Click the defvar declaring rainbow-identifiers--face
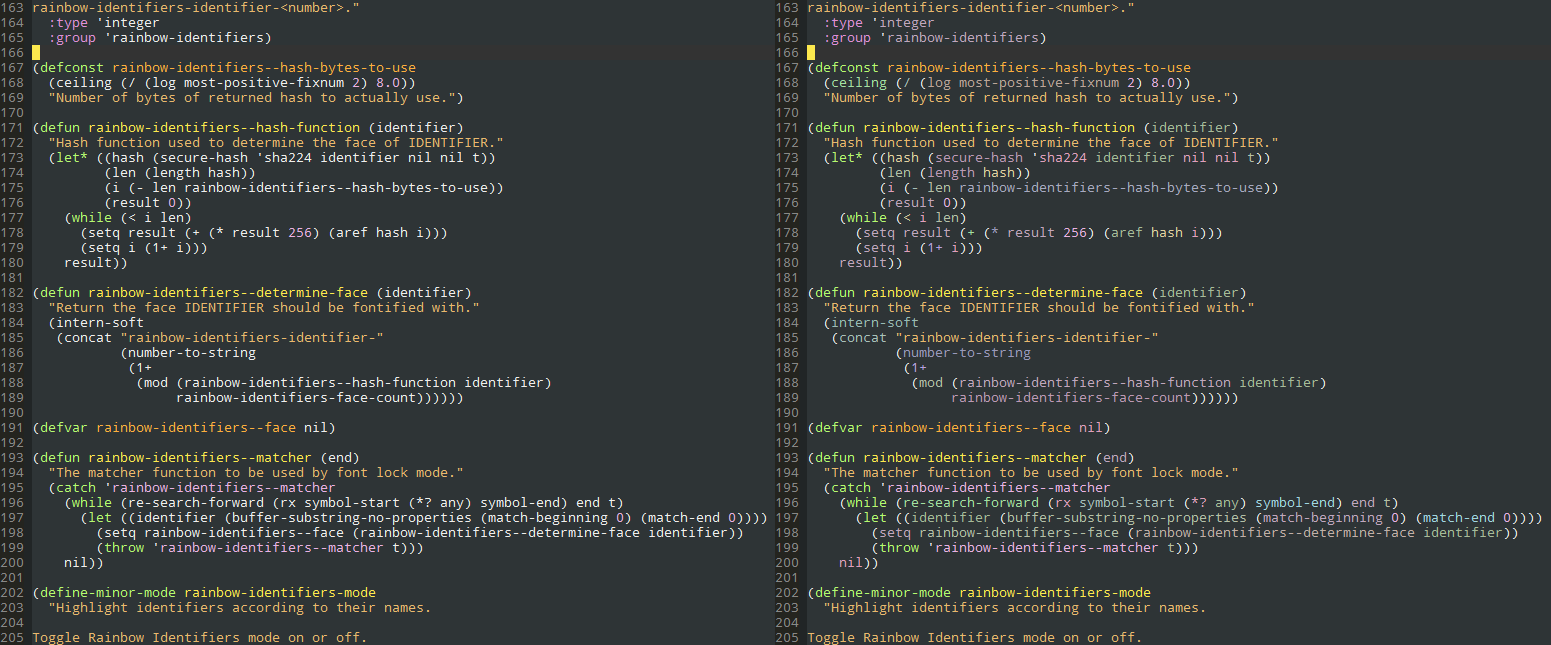 (x=64, y=427)
